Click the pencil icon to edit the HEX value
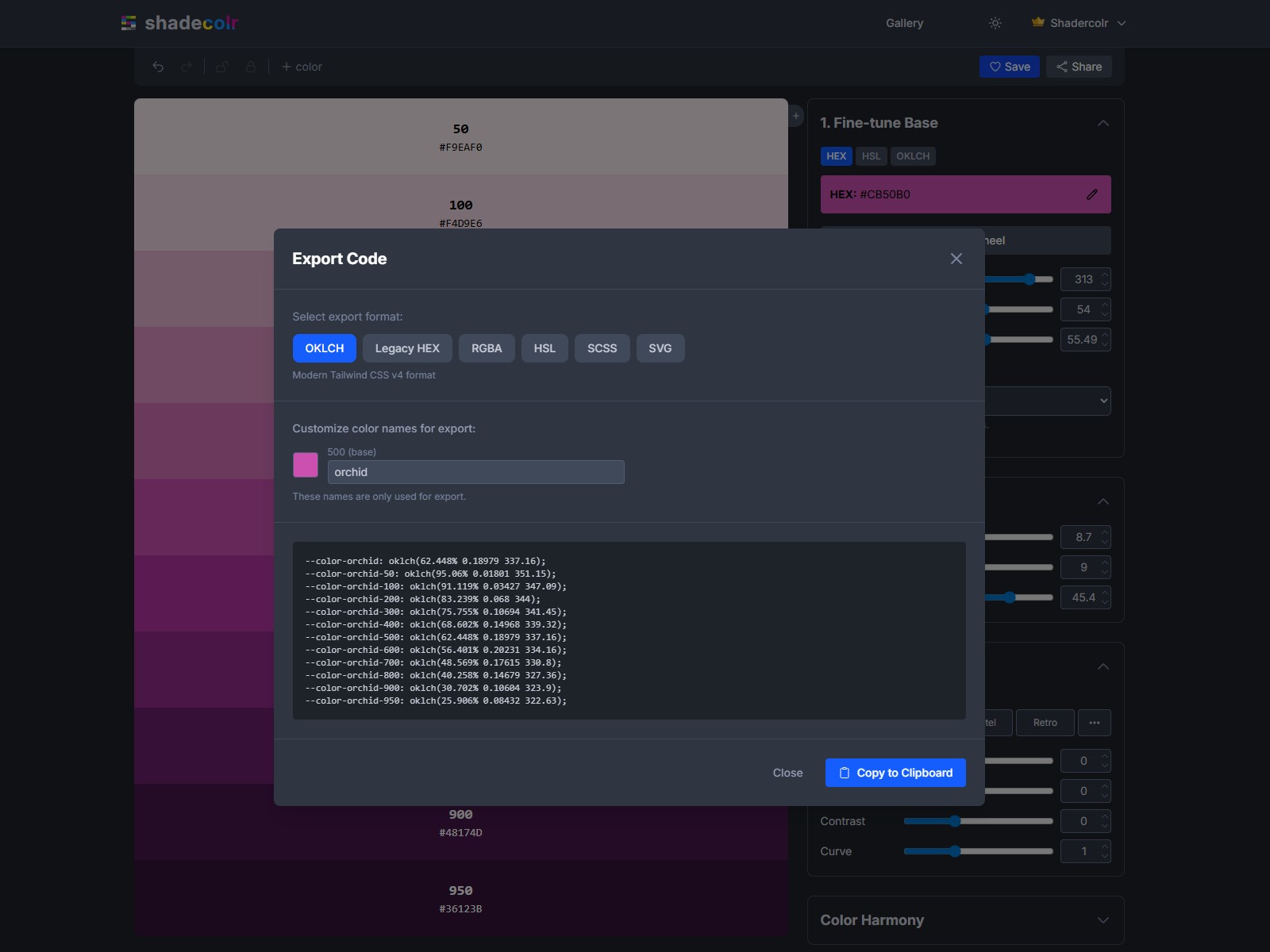This screenshot has height=952, width=1270. click(1092, 194)
